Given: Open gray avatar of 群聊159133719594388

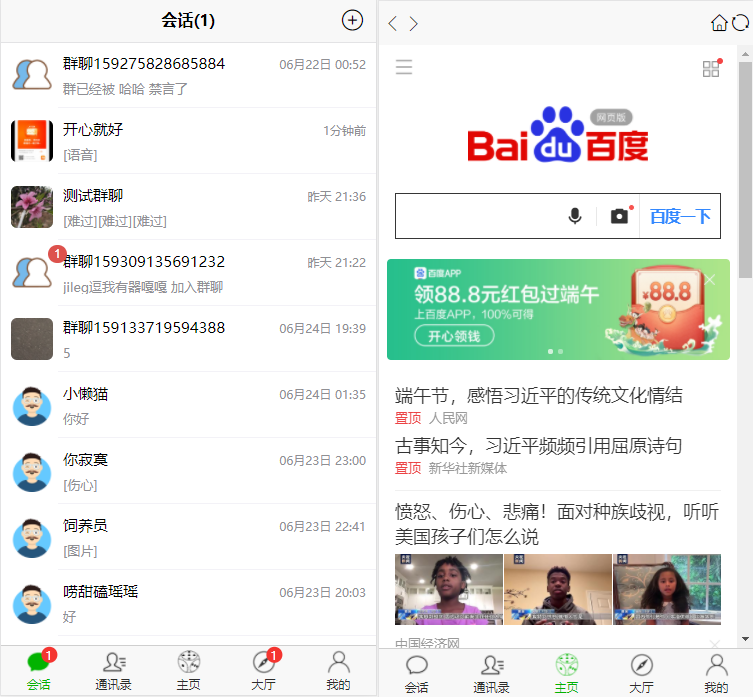Looking at the screenshot, I should [32, 339].
